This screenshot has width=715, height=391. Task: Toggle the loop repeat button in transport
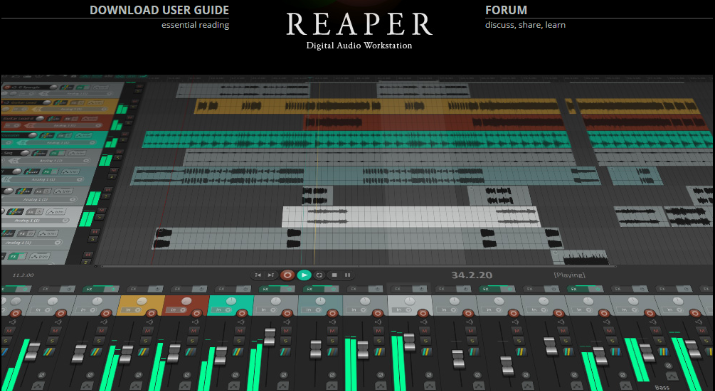pyautogui.click(x=320, y=275)
